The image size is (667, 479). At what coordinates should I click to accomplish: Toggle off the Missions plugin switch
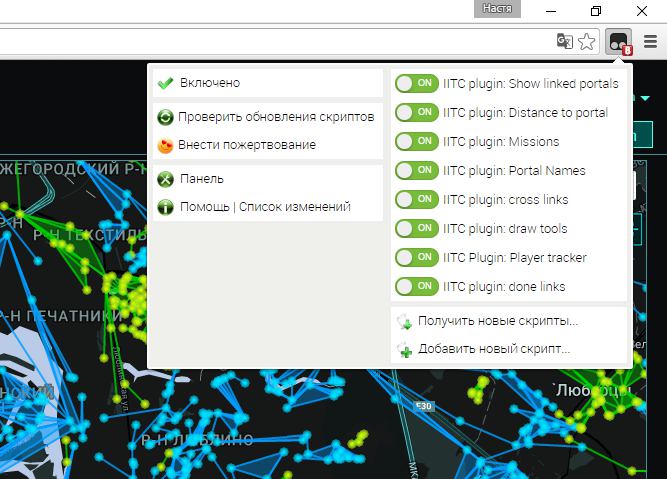416,141
